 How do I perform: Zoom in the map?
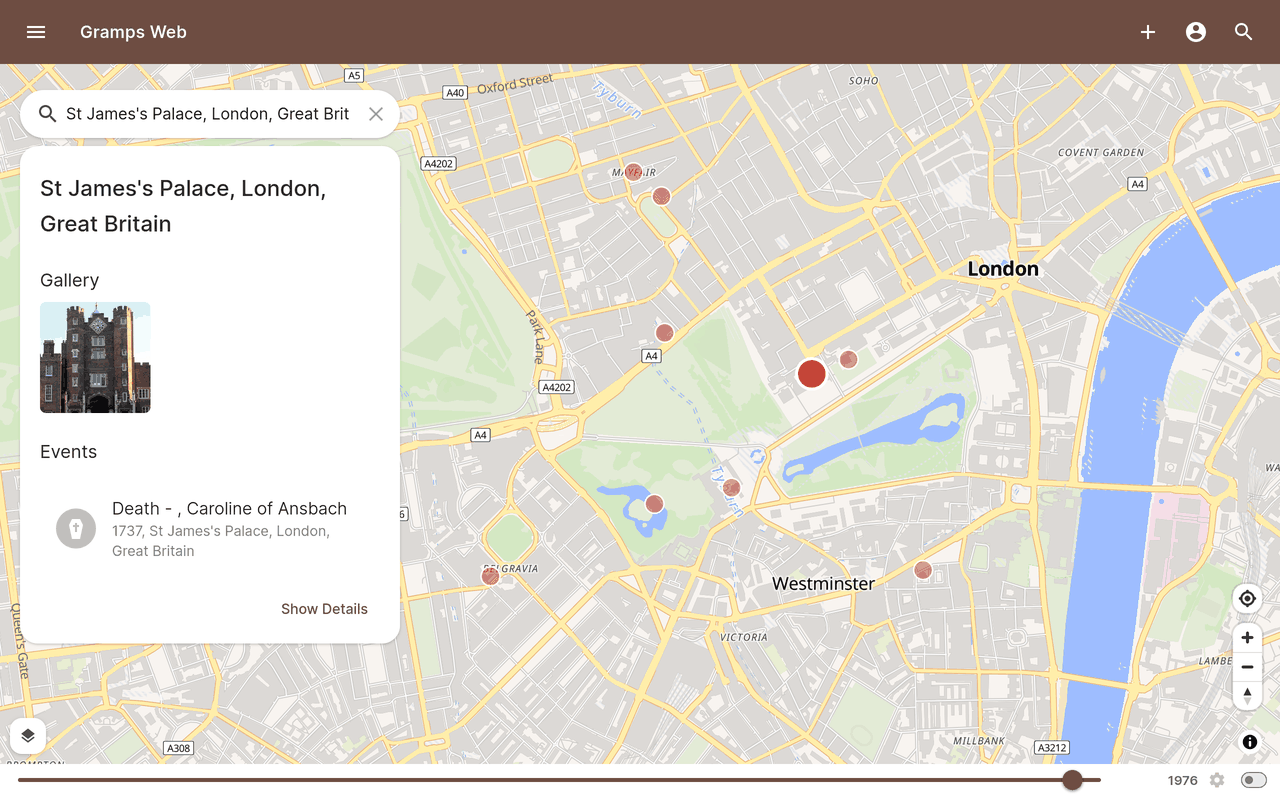click(1247, 638)
